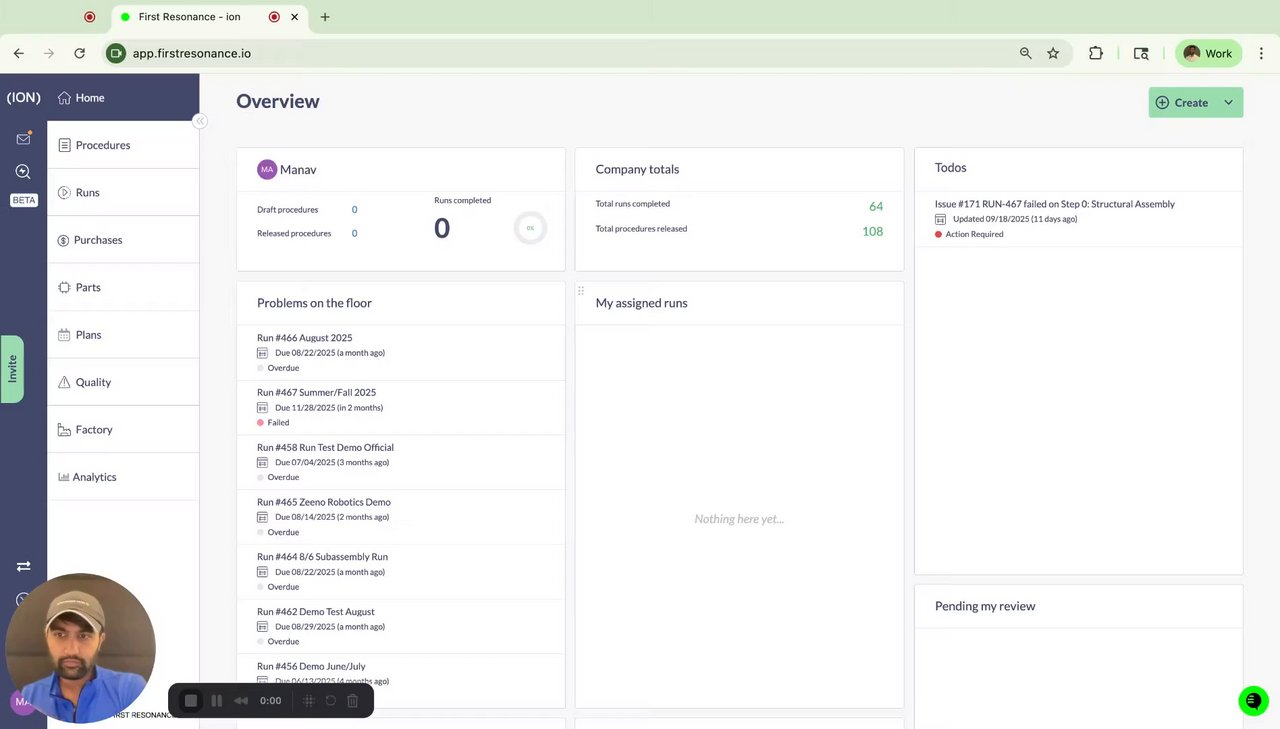
Task: Open the inbox mail icon in sidebar
Action: (x=23, y=138)
